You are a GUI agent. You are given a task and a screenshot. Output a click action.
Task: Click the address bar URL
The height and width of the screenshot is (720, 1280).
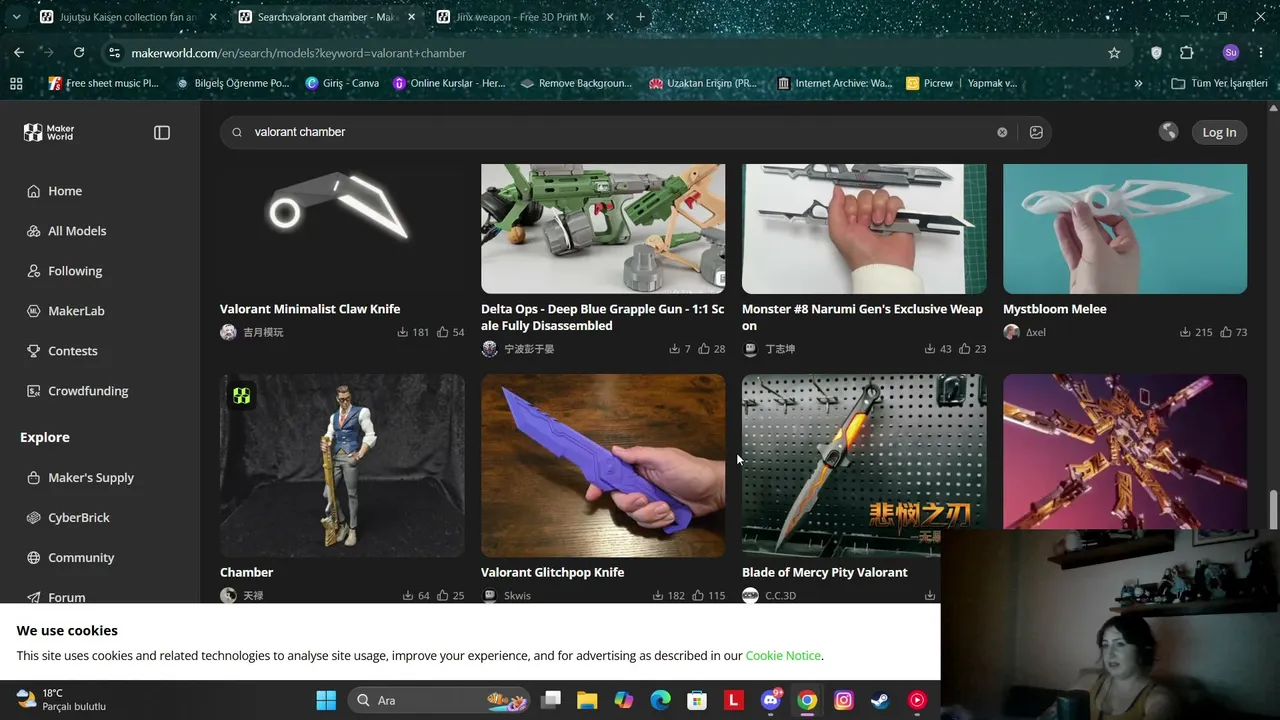click(298, 53)
